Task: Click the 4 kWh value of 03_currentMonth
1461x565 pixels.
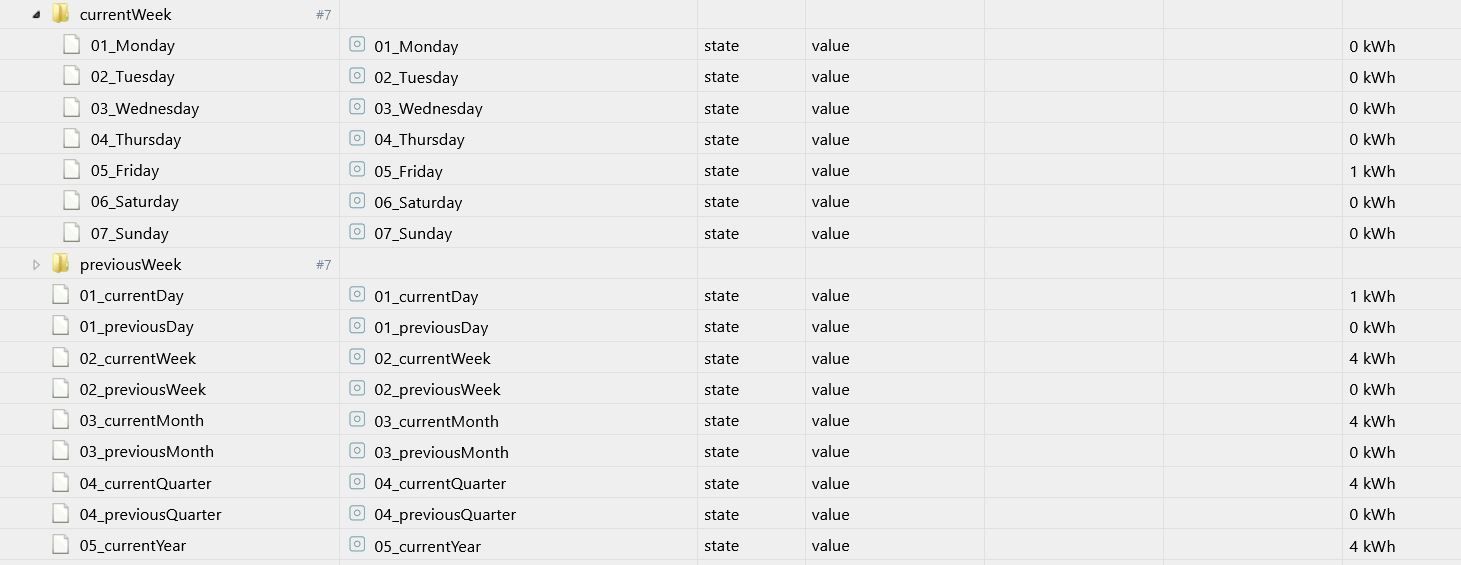Action: click(x=1372, y=421)
